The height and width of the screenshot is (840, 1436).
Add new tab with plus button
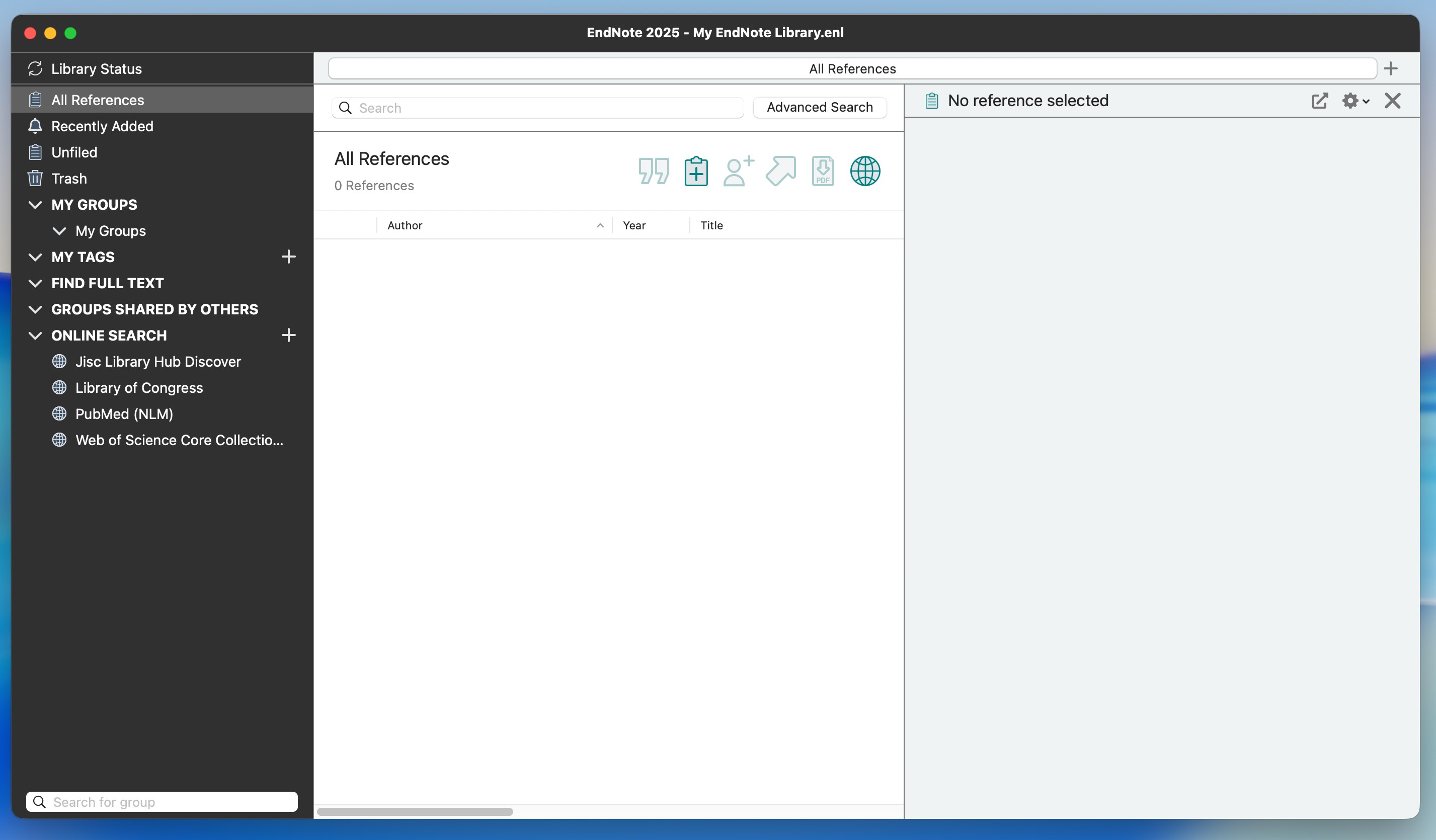[1390, 69]
